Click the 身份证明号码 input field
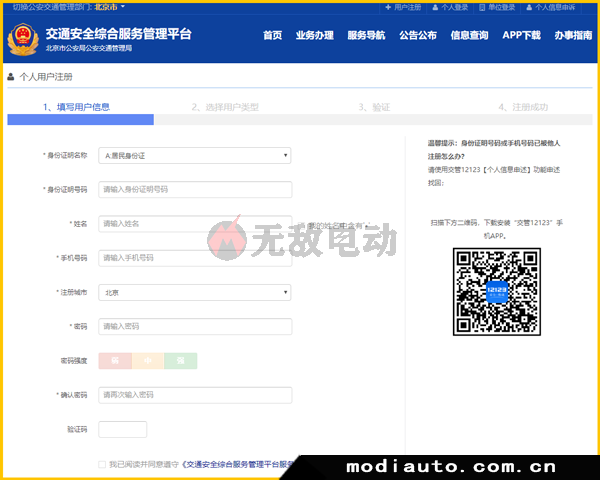 coord(195,189)
